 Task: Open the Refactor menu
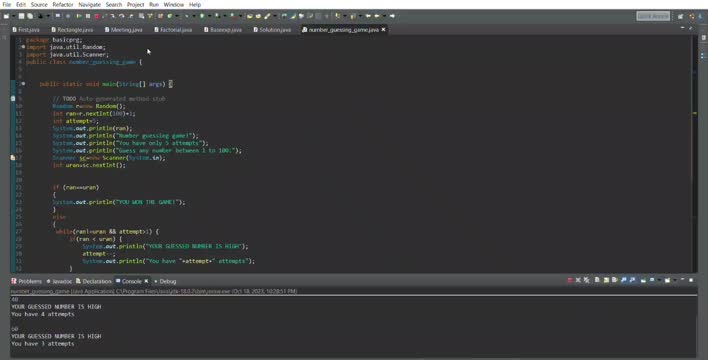click(x=63, y=5)
